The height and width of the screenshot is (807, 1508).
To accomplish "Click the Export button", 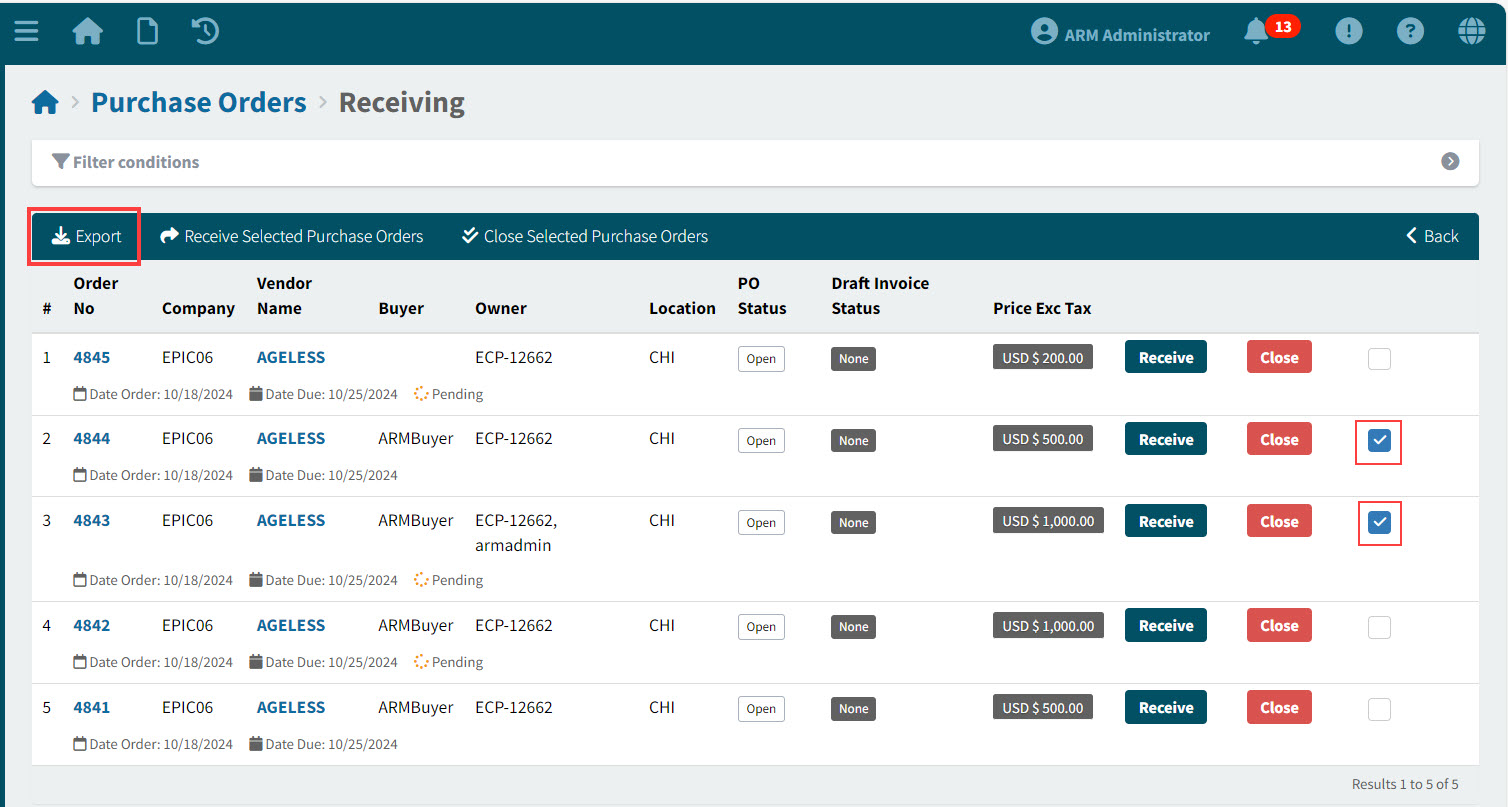I will click(x=86, y=237).
